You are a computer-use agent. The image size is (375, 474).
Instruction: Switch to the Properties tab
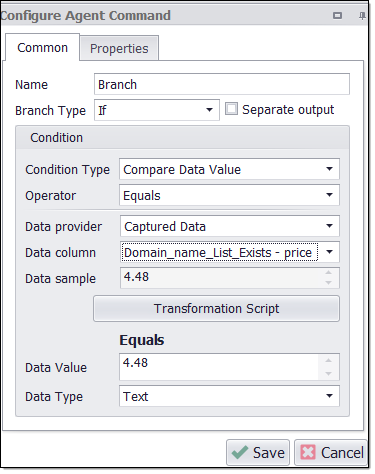[119, 48]
